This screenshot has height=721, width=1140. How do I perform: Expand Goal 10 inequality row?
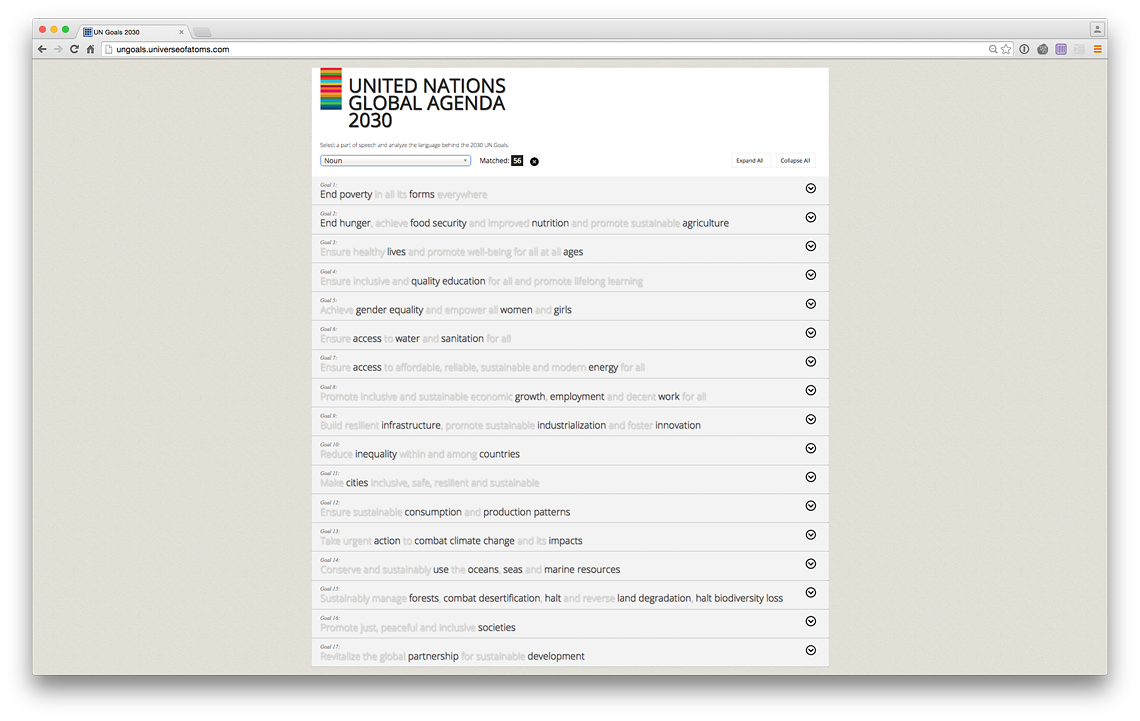point(811,448)
